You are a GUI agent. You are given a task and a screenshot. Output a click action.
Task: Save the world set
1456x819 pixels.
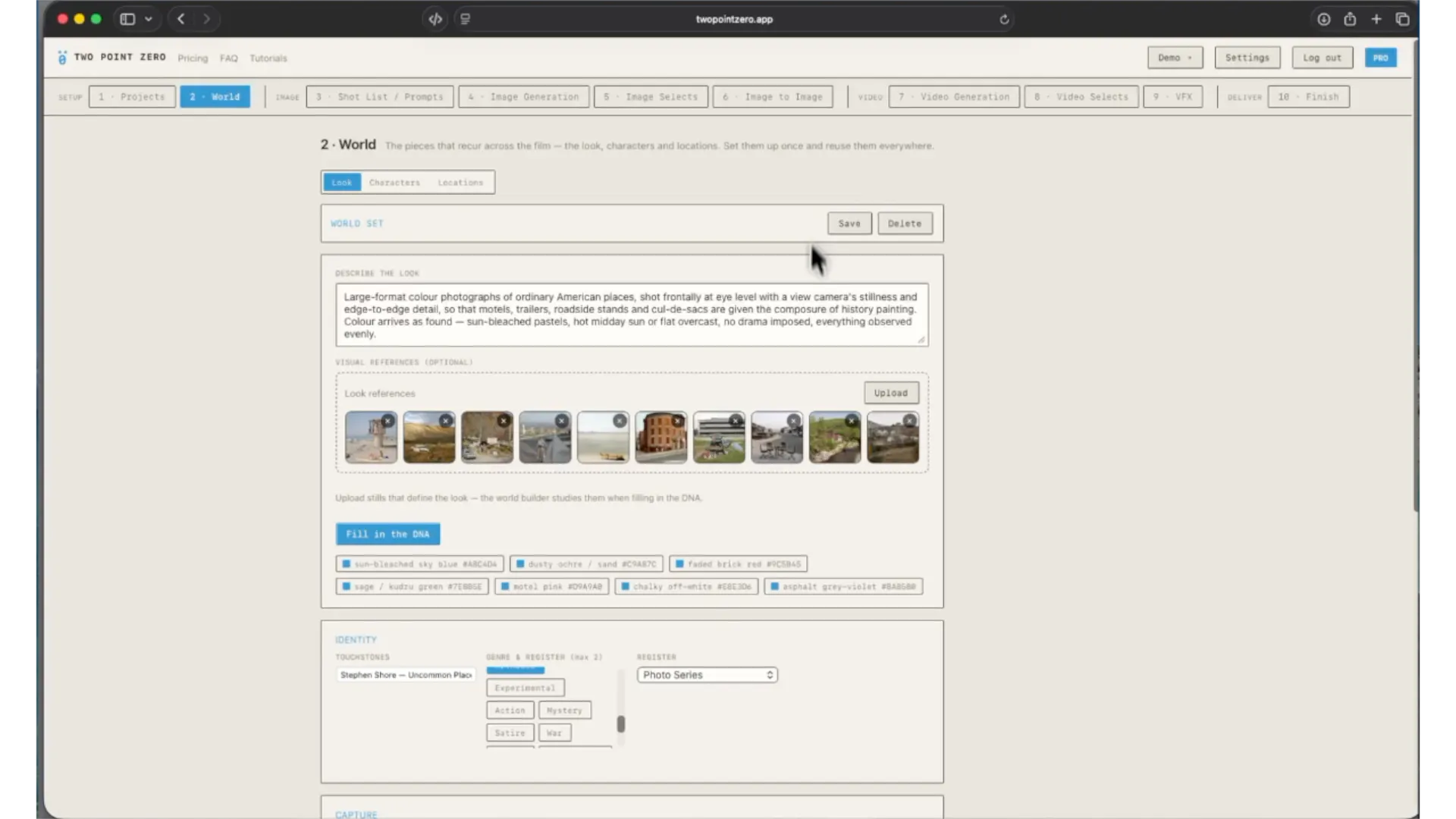pyautogui.click(x=849, y=224)
